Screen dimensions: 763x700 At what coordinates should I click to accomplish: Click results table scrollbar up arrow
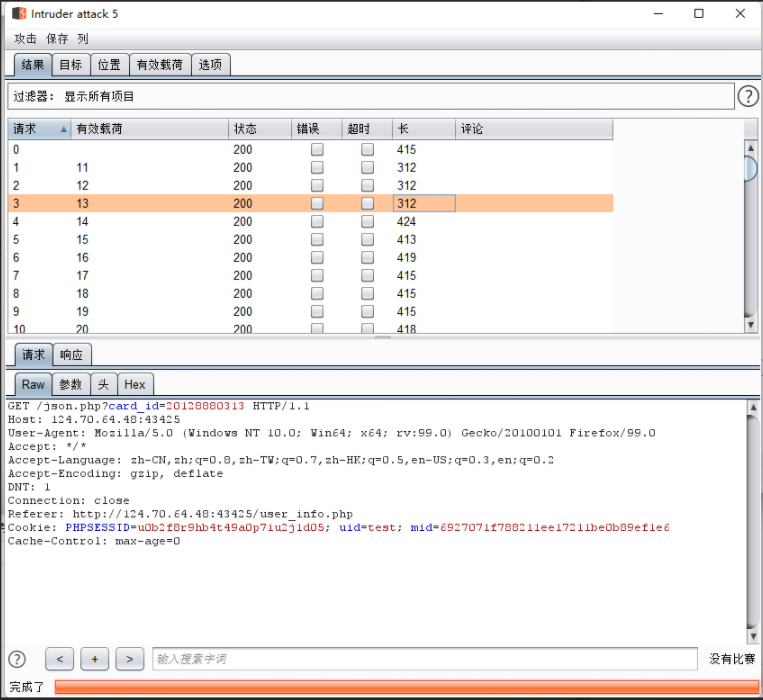point(751,147)
